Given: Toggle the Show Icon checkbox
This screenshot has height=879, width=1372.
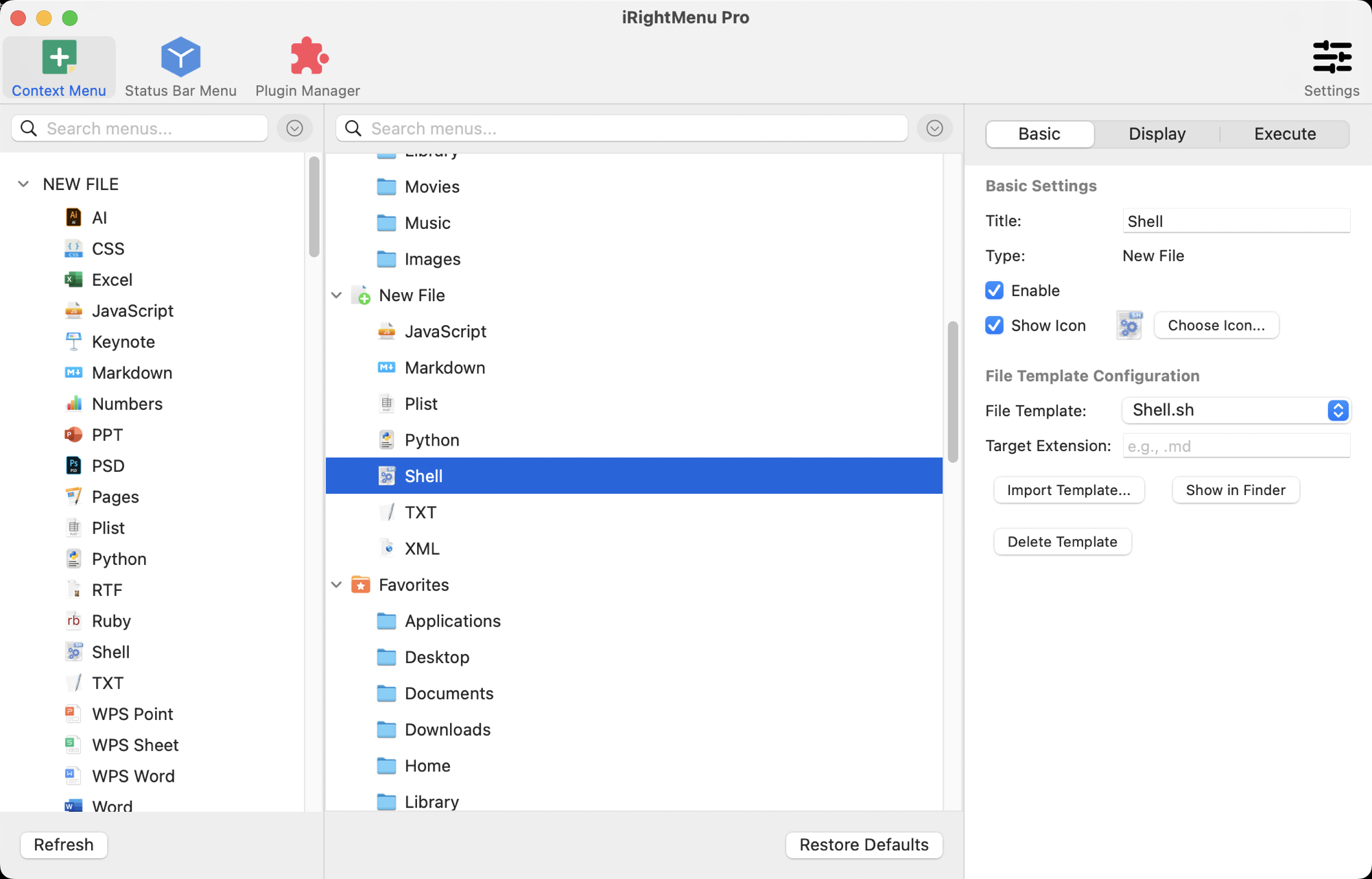Looking at the screenshot, I should [994, 325].
